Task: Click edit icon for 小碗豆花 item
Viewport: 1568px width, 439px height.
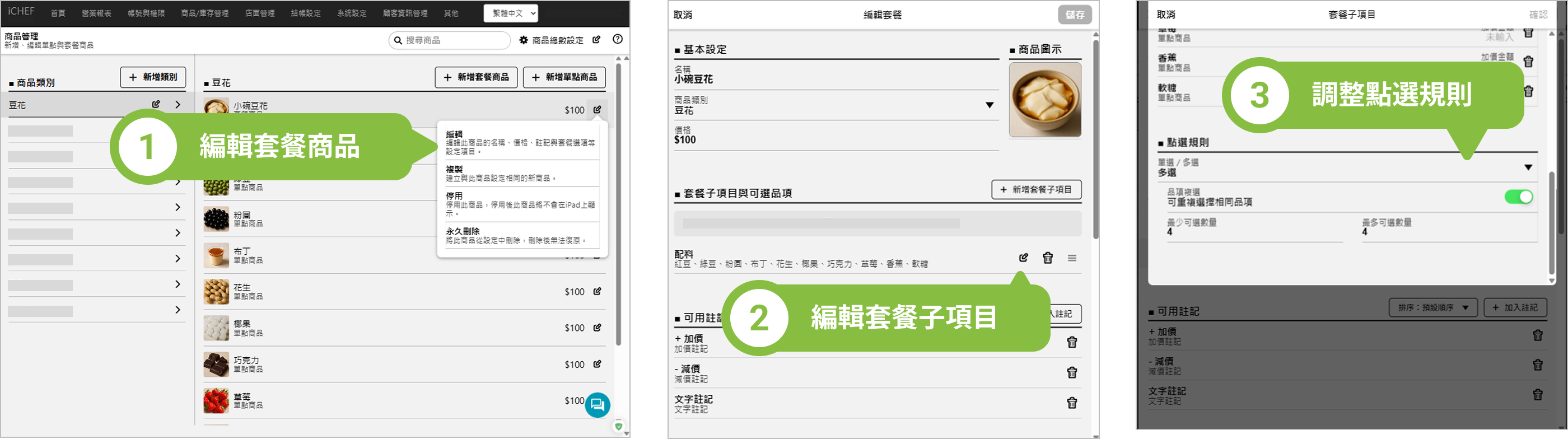Action: click(597, 110)
